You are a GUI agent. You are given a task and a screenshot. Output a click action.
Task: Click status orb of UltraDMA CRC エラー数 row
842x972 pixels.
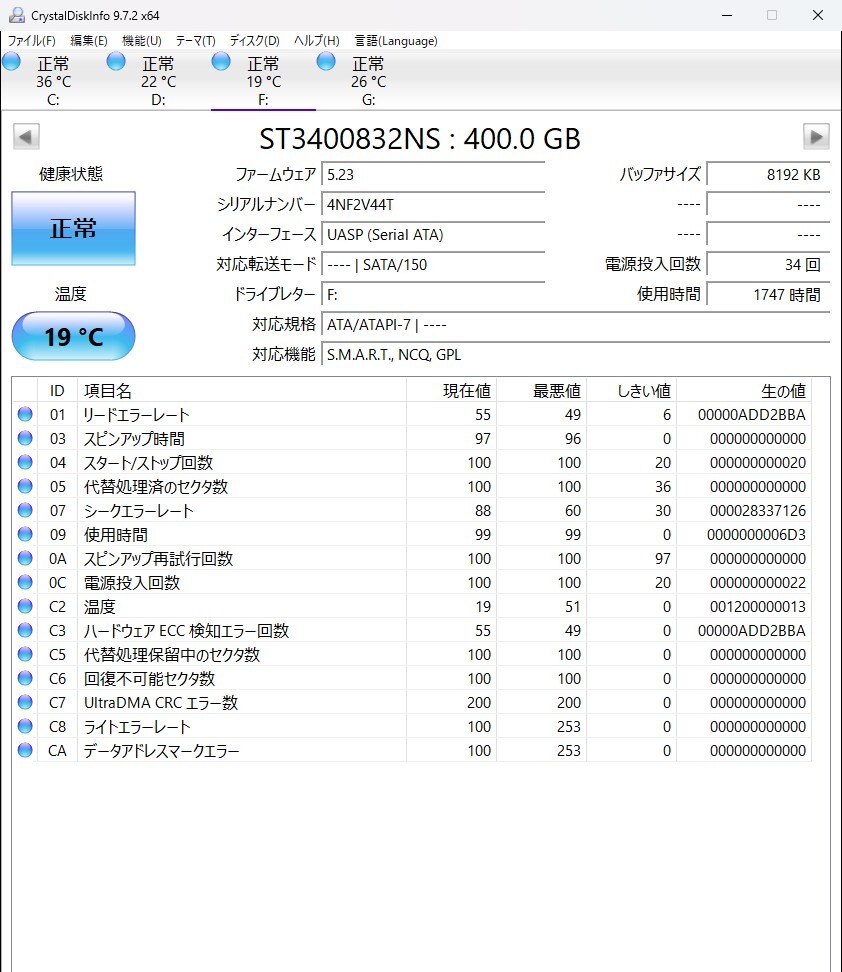25,702
